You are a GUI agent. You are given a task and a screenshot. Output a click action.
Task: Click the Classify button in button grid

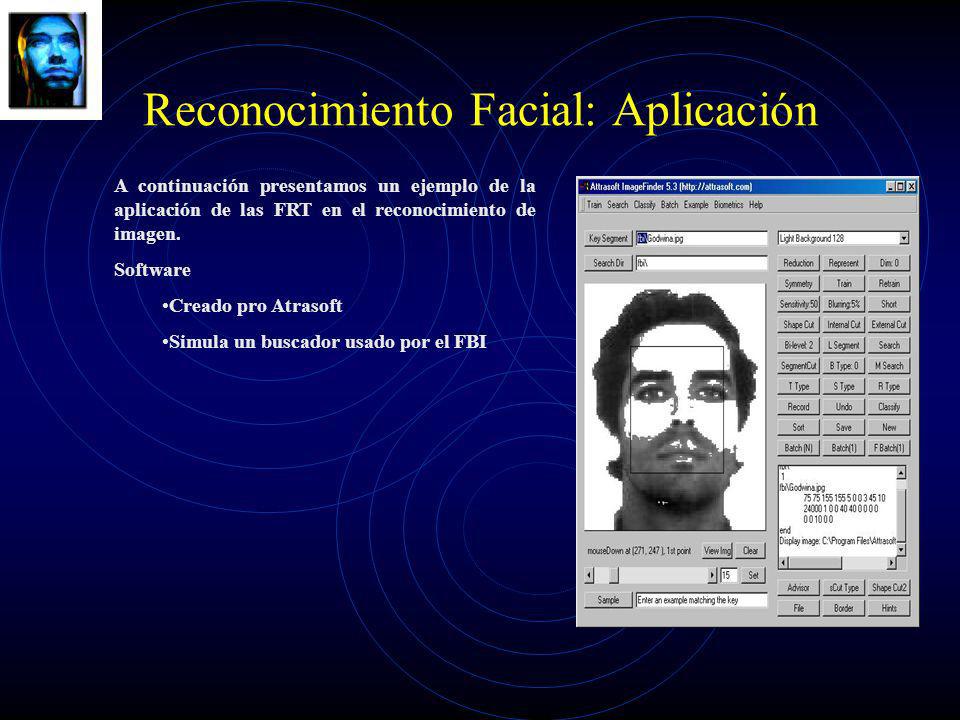889,407
